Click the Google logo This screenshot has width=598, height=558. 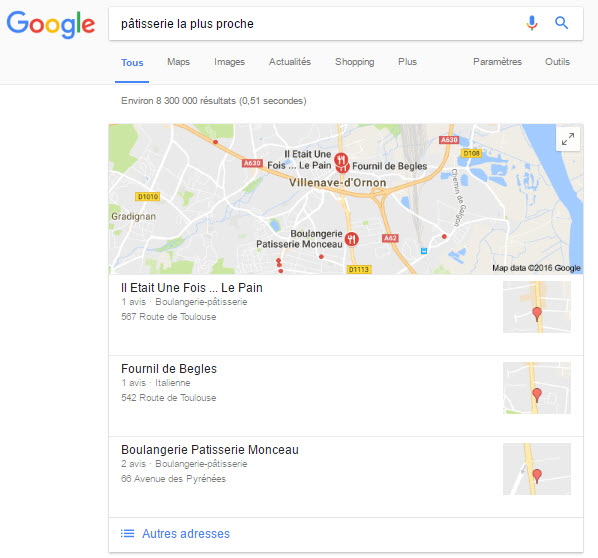(x=51, y=24)
